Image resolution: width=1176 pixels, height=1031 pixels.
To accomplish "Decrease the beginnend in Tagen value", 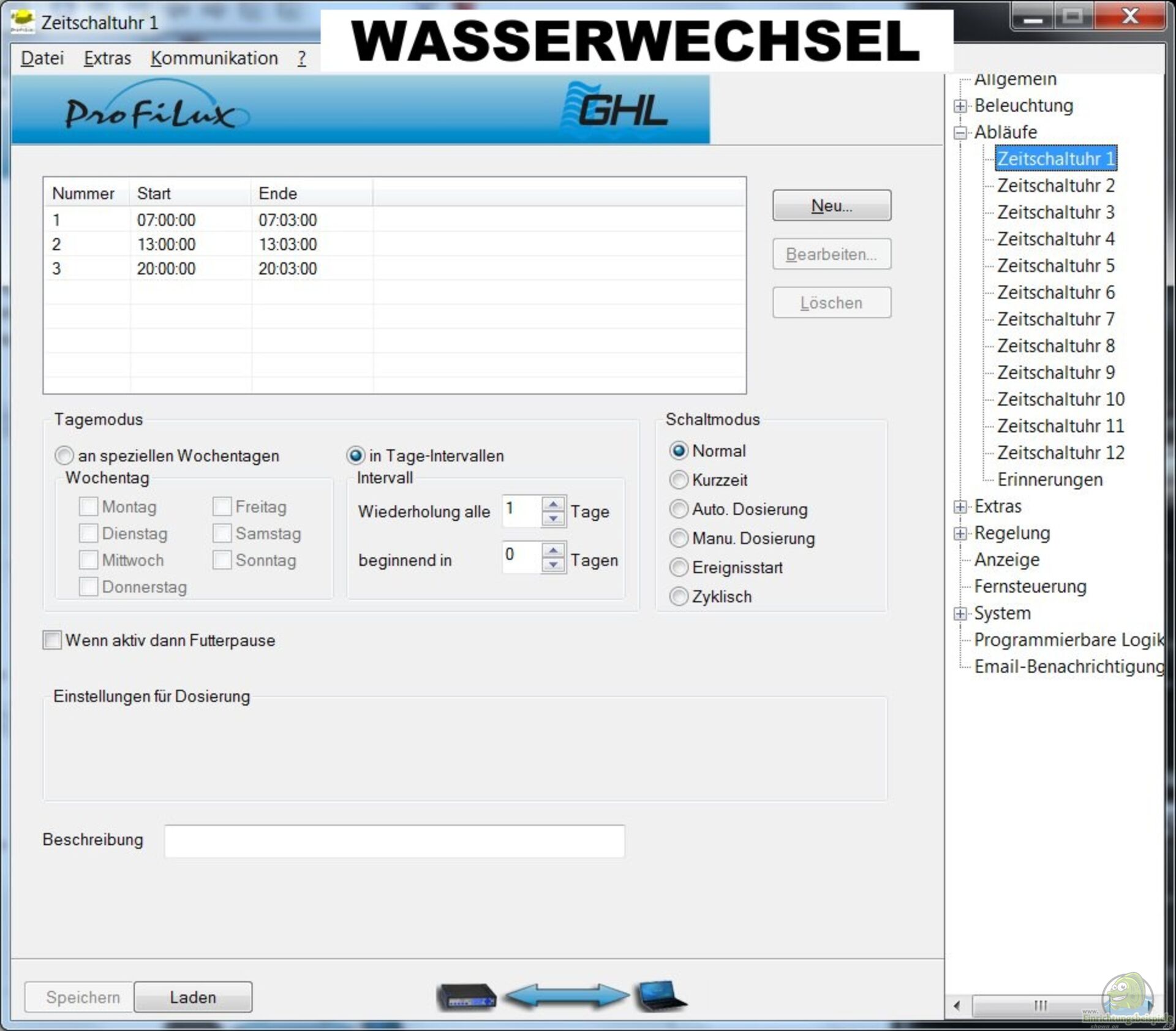I will (x=553, y=565).
